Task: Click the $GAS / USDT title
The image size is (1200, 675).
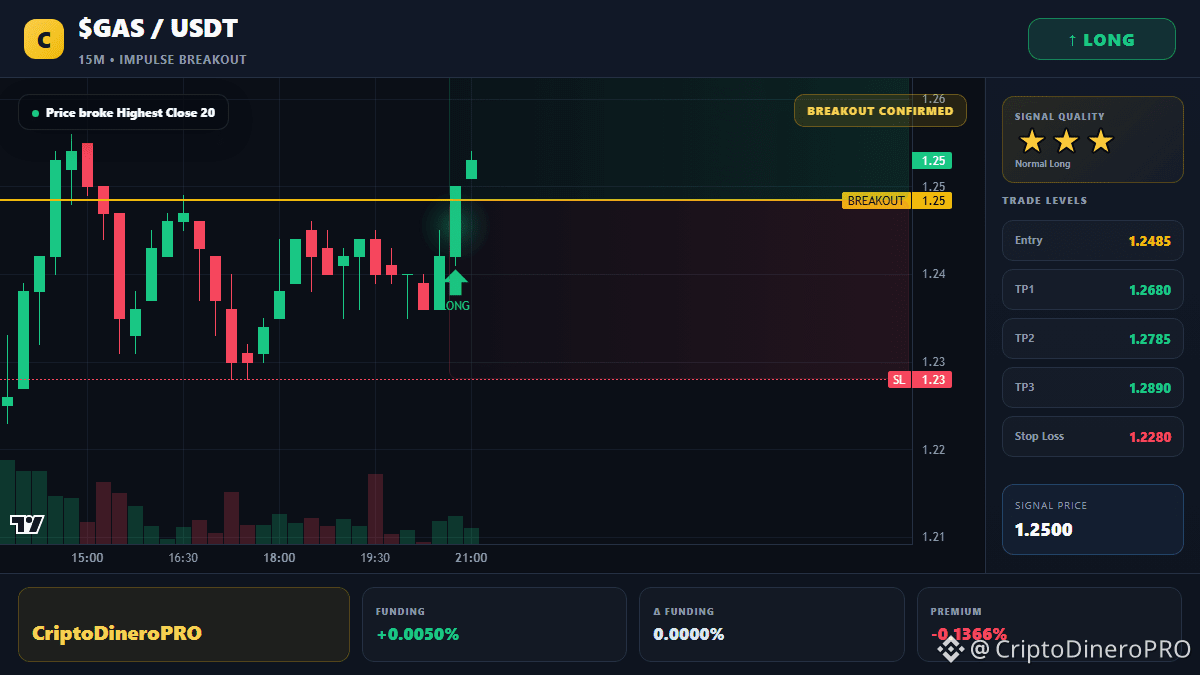Action: (x=158, y=29)
